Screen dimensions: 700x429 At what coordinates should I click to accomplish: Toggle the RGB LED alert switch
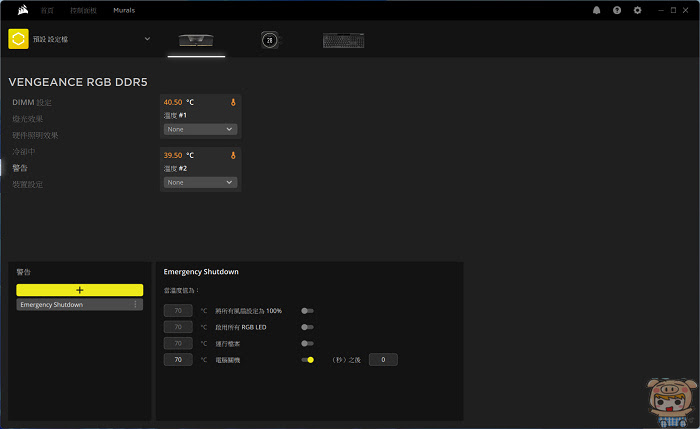307,327
